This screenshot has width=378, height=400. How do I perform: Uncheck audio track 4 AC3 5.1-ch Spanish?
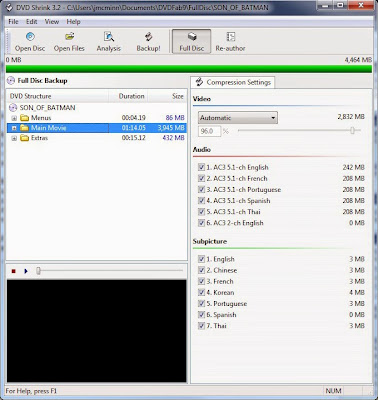pos(201,200)
